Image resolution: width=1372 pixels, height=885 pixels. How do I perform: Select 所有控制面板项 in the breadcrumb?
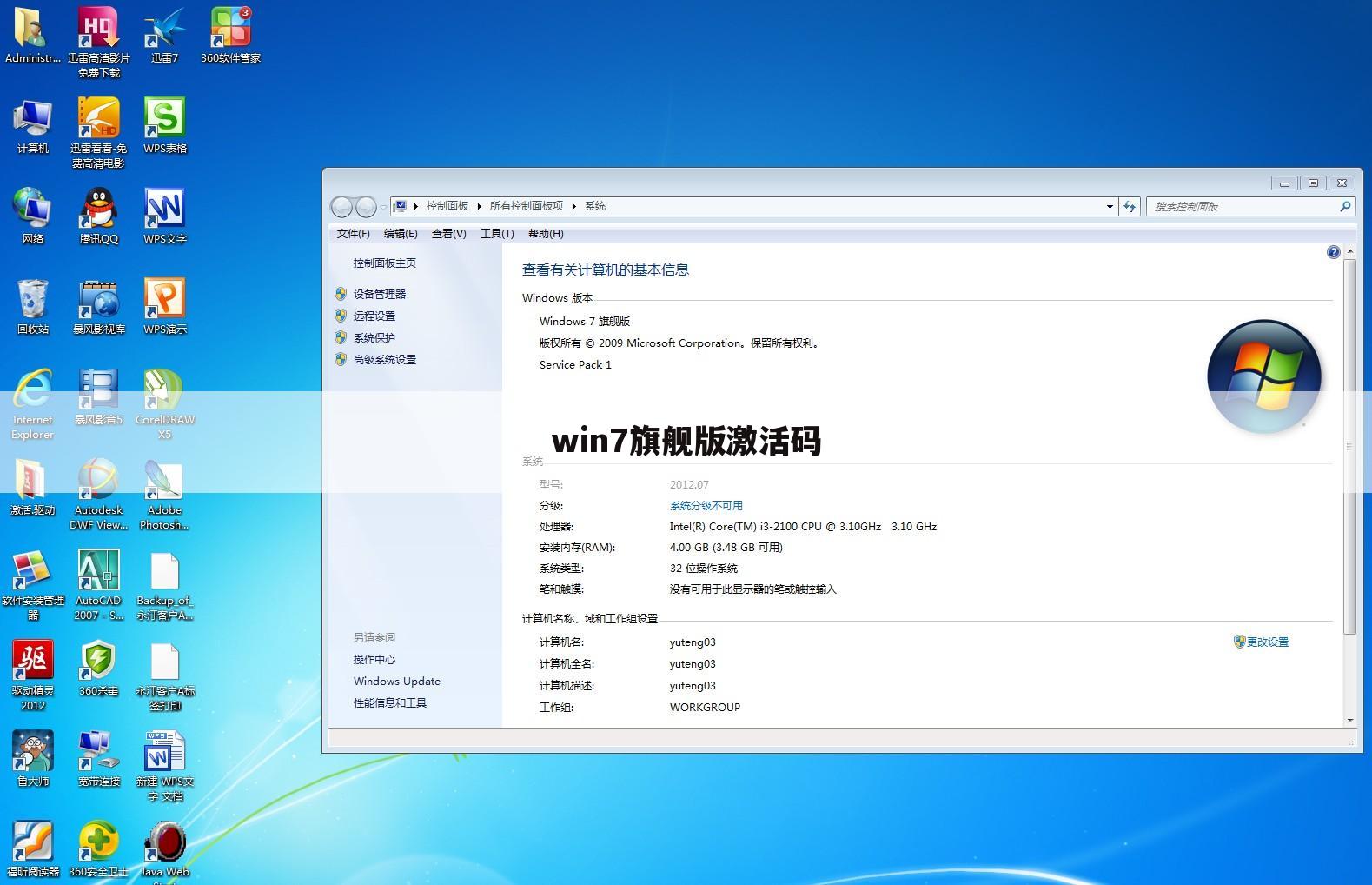point(526,206)
